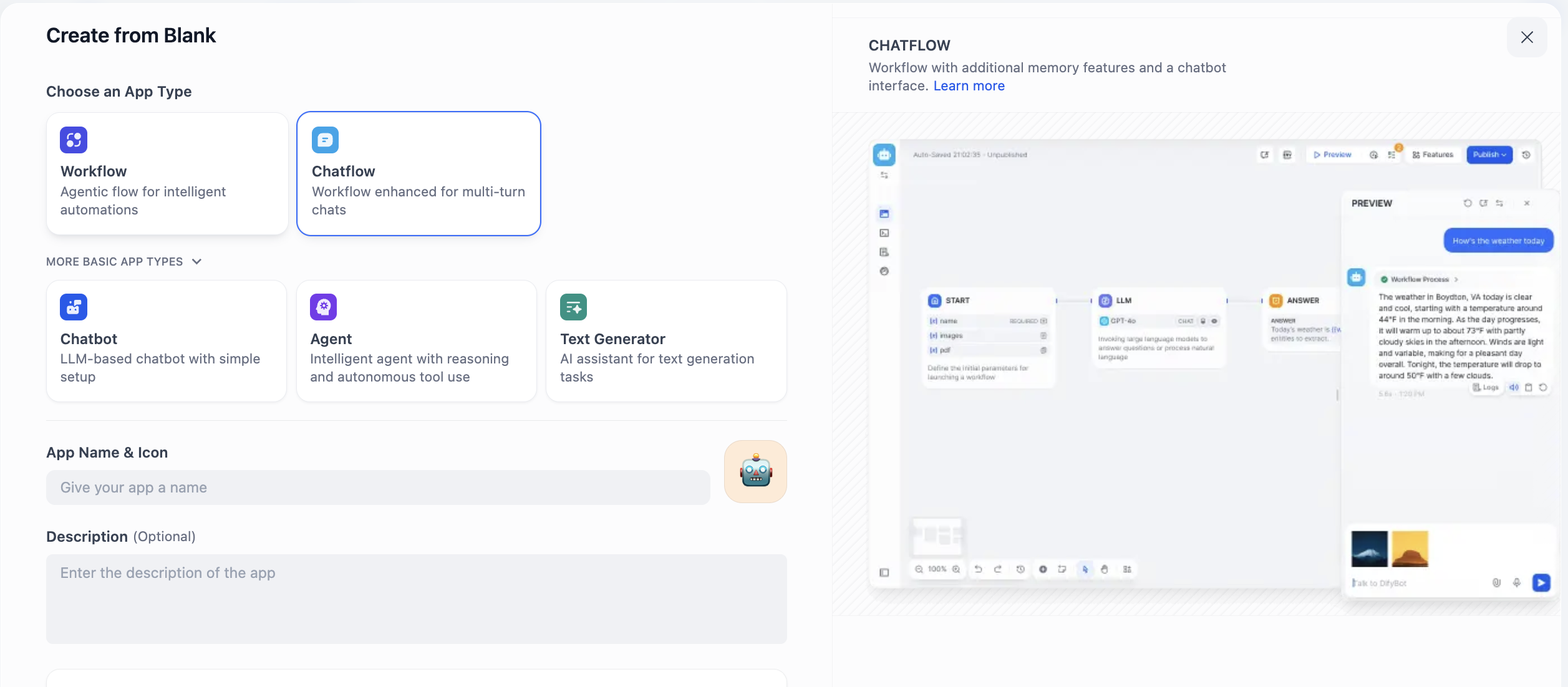Open the Learn more link

point(969,86)
